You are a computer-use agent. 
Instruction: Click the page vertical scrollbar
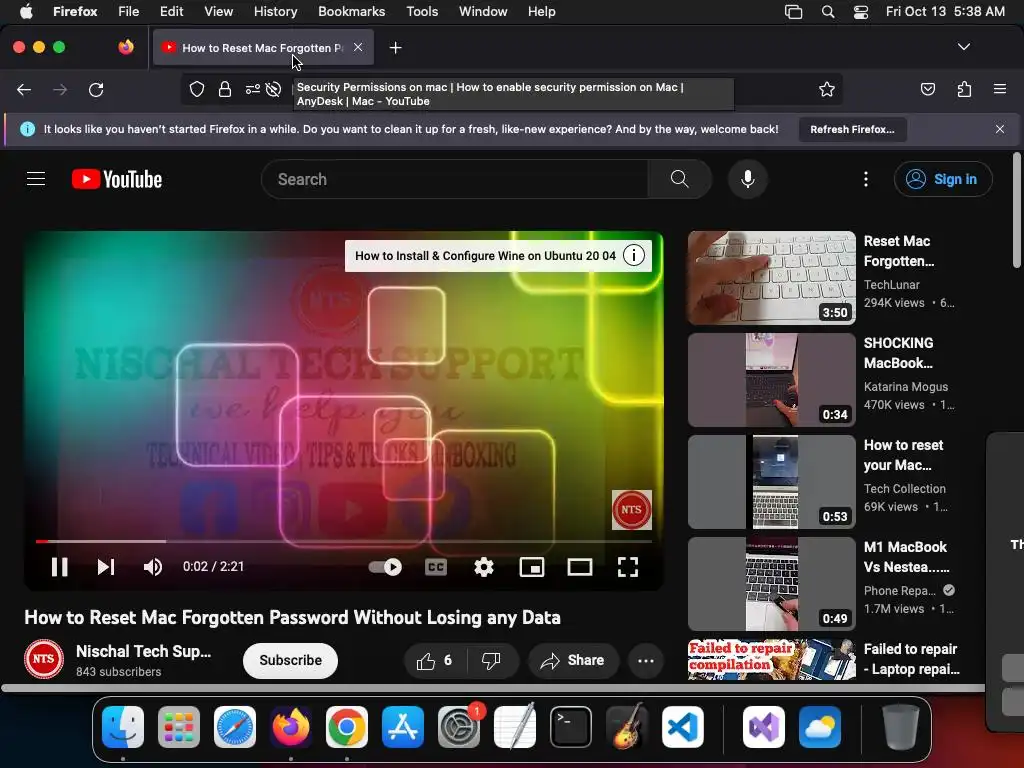1017,210
